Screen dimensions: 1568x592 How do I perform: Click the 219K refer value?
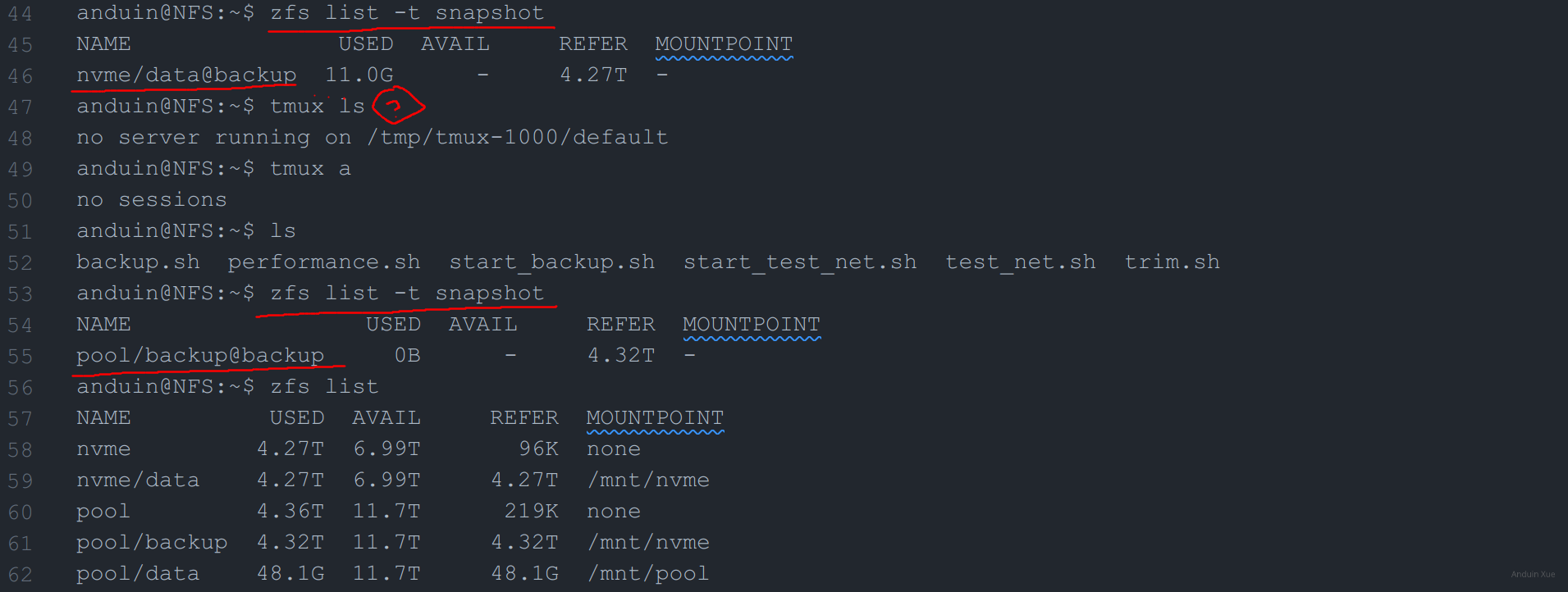click(x=531, y=511)
